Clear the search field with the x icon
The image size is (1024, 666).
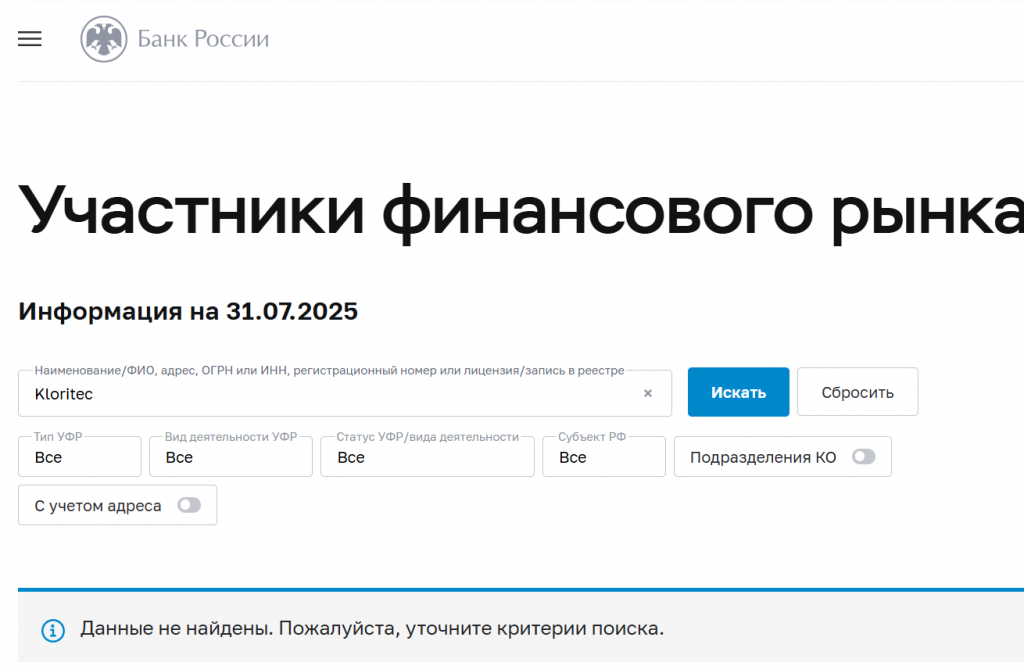(x=648, y=393)
